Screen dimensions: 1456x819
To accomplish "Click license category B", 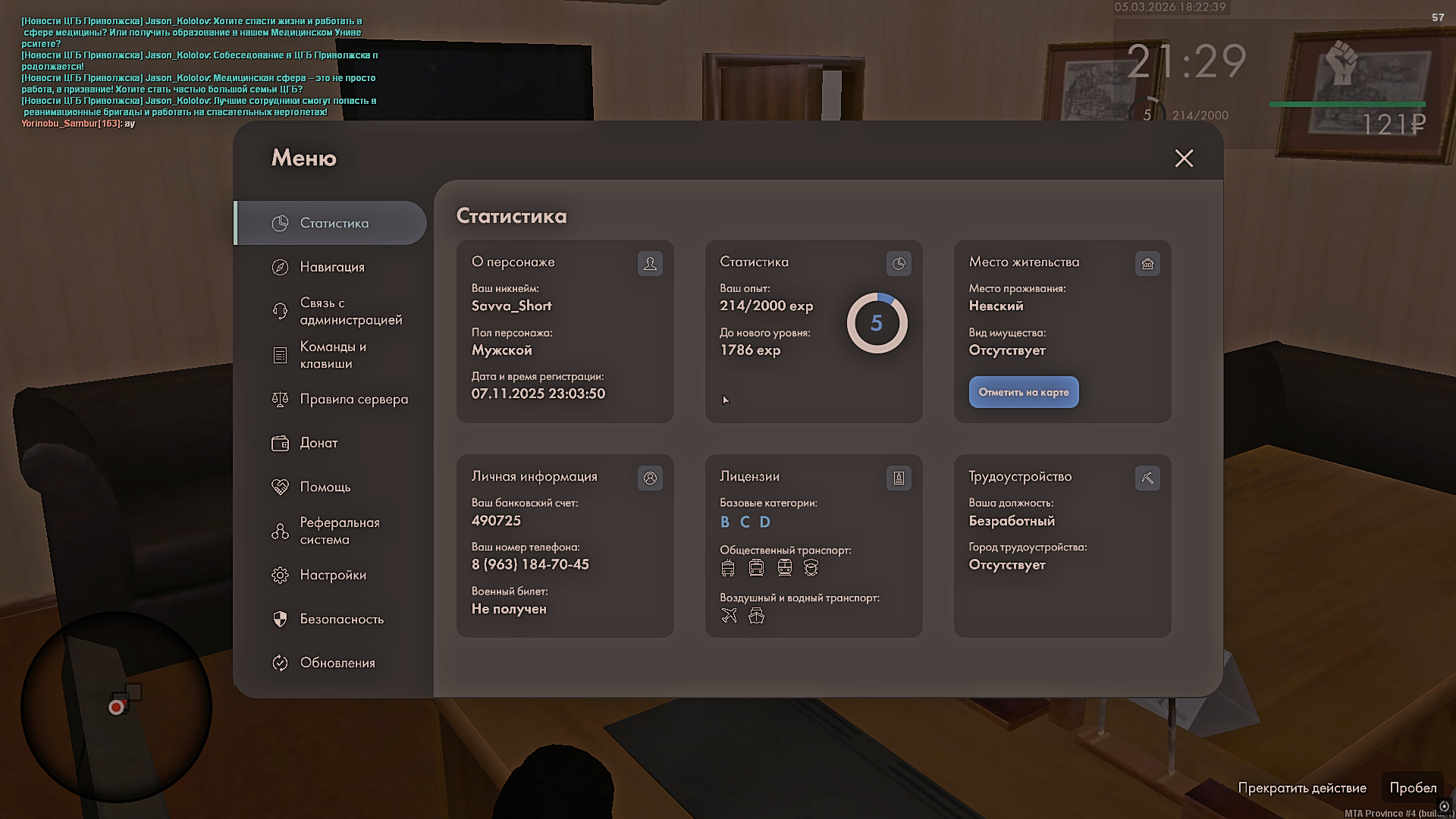I will [725, 522].
